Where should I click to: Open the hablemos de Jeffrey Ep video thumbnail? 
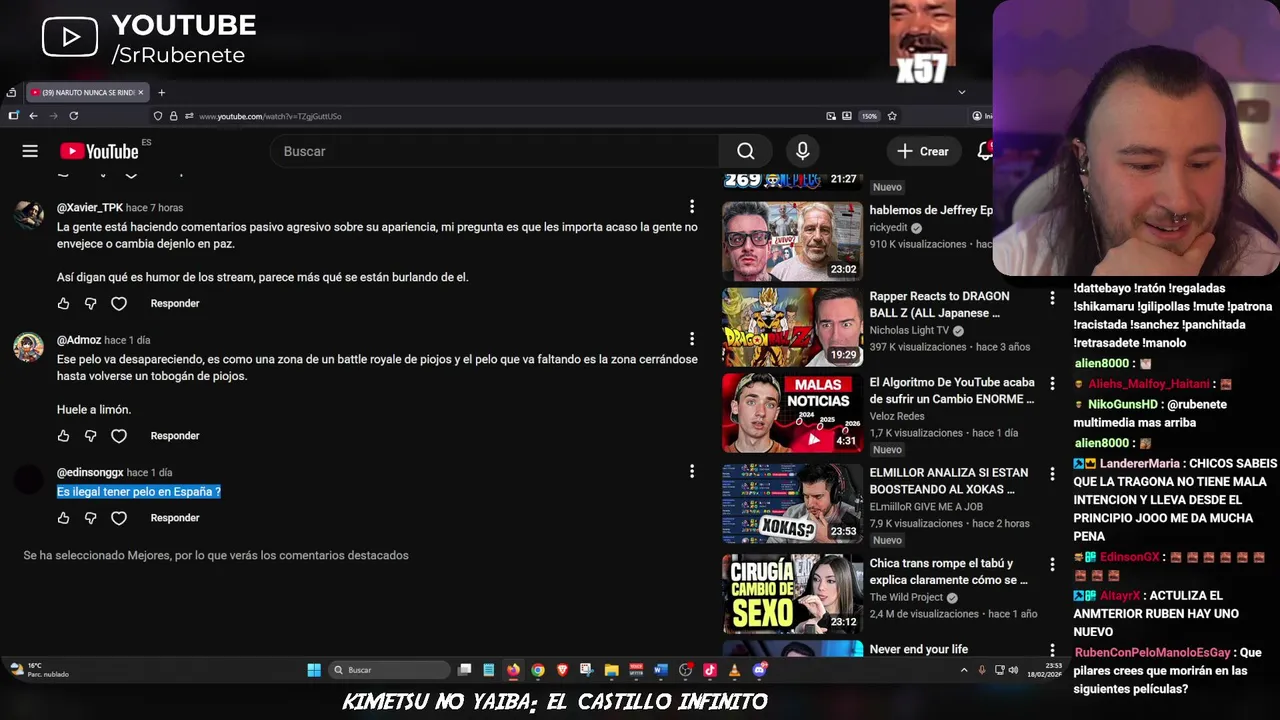click(x=792, y=240)
